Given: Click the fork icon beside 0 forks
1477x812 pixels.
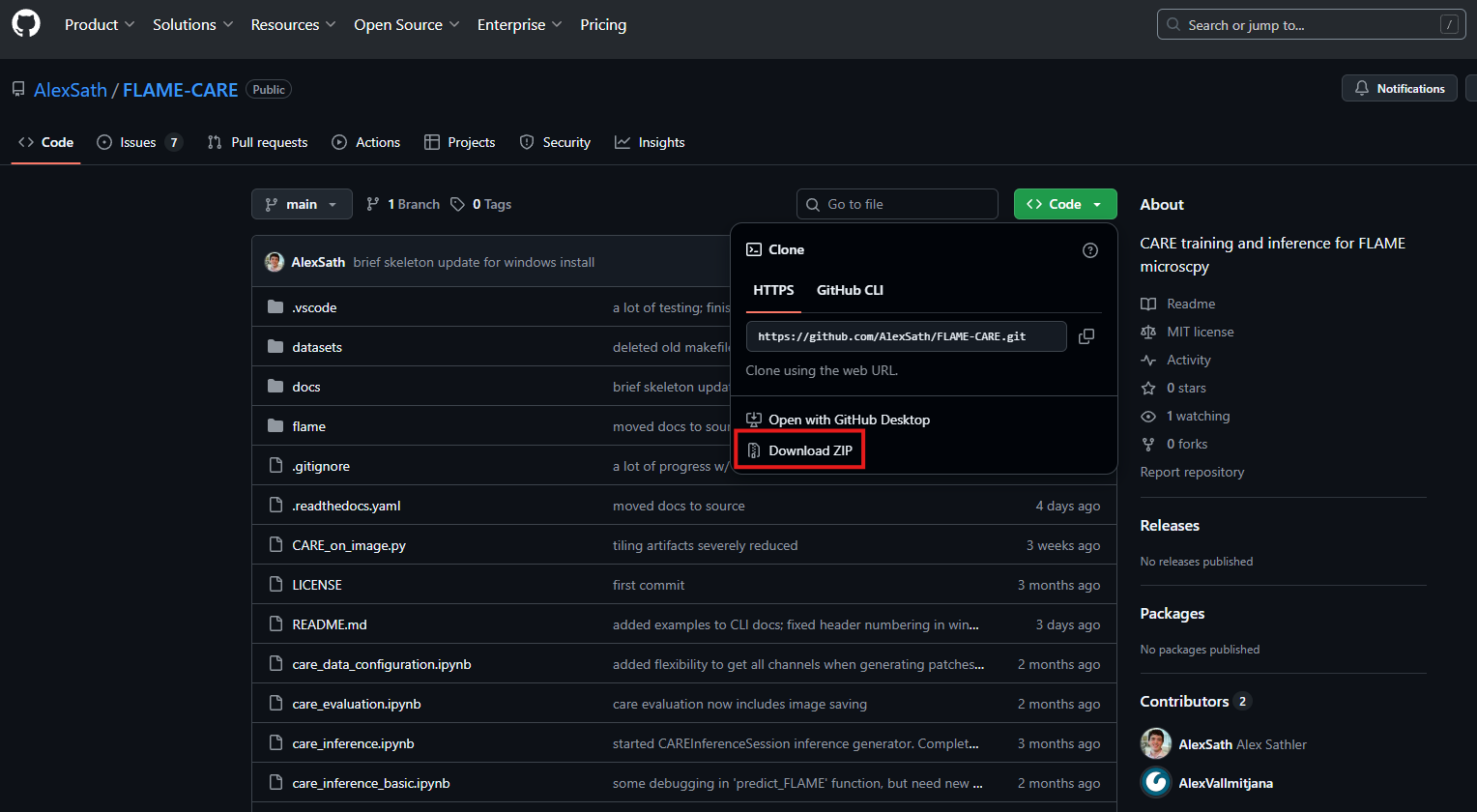Looking at the screenshot, I should pos(1148,444).
